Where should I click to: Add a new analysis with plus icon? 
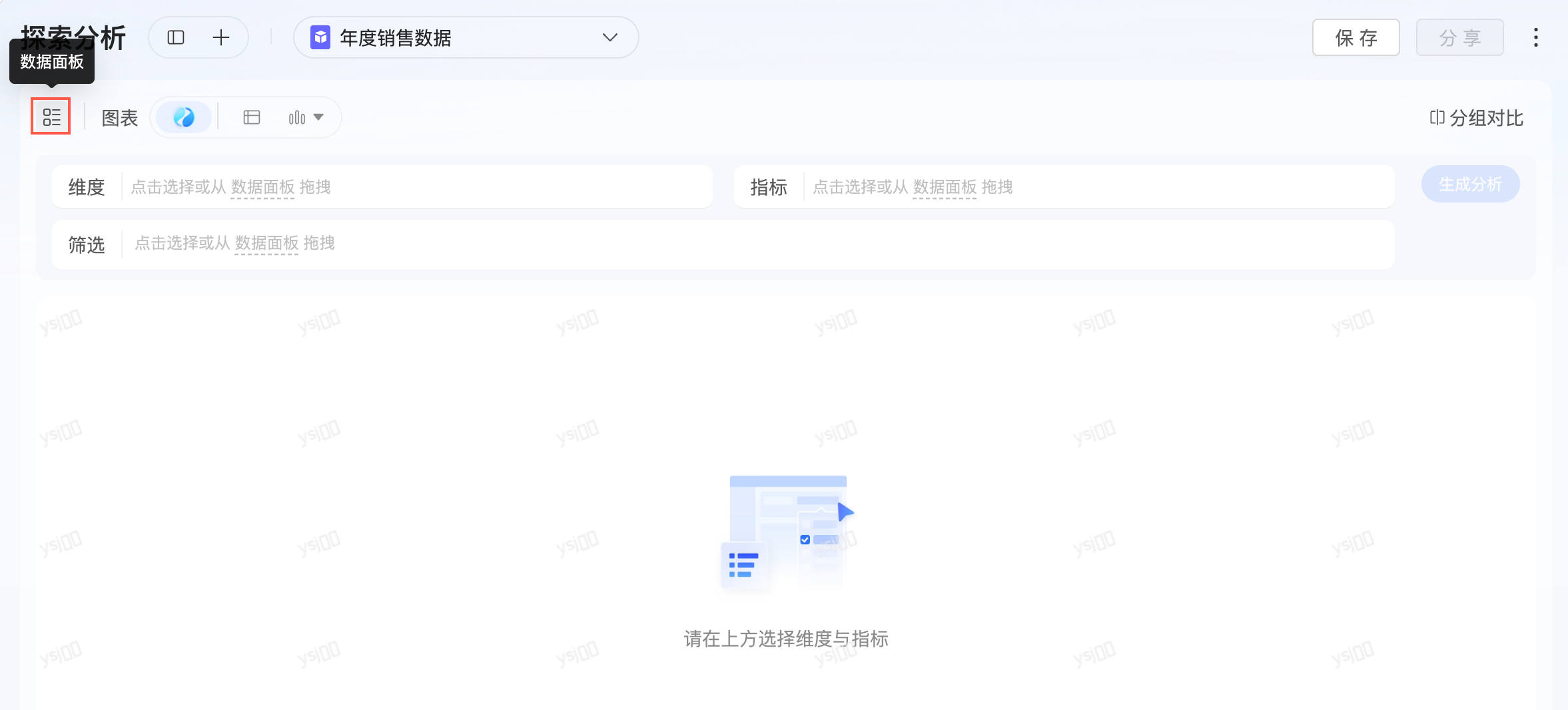221,37
